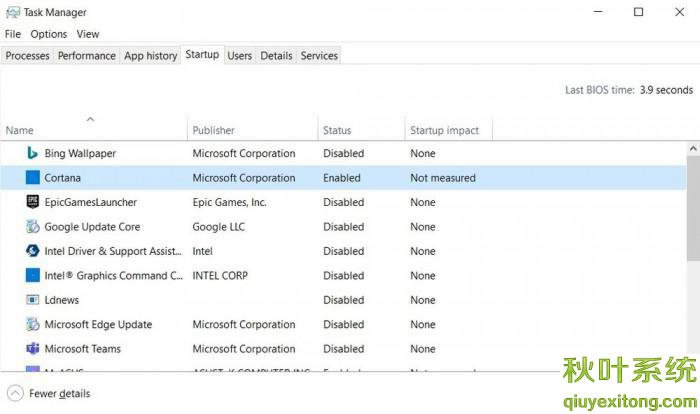The image size is (700, 414).
Task: Click the Task Manager title bar icon
Action: pos(12,12)
